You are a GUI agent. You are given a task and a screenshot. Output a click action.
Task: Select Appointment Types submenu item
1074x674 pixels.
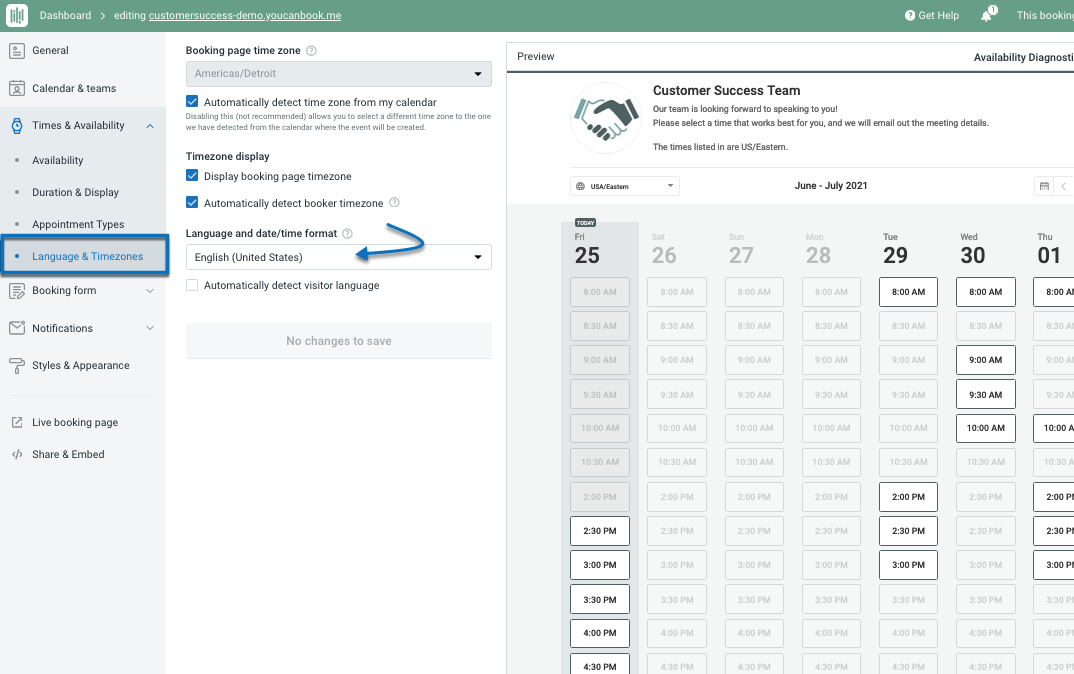(78, 224)
